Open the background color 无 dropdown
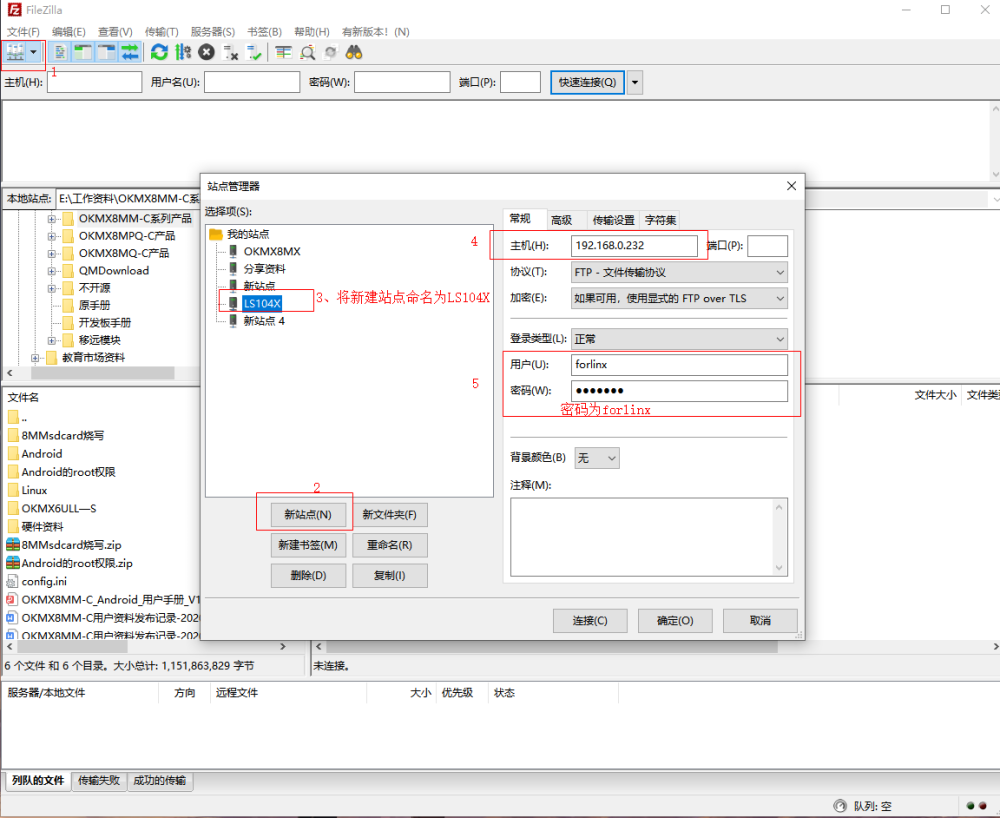 point(597,458)
